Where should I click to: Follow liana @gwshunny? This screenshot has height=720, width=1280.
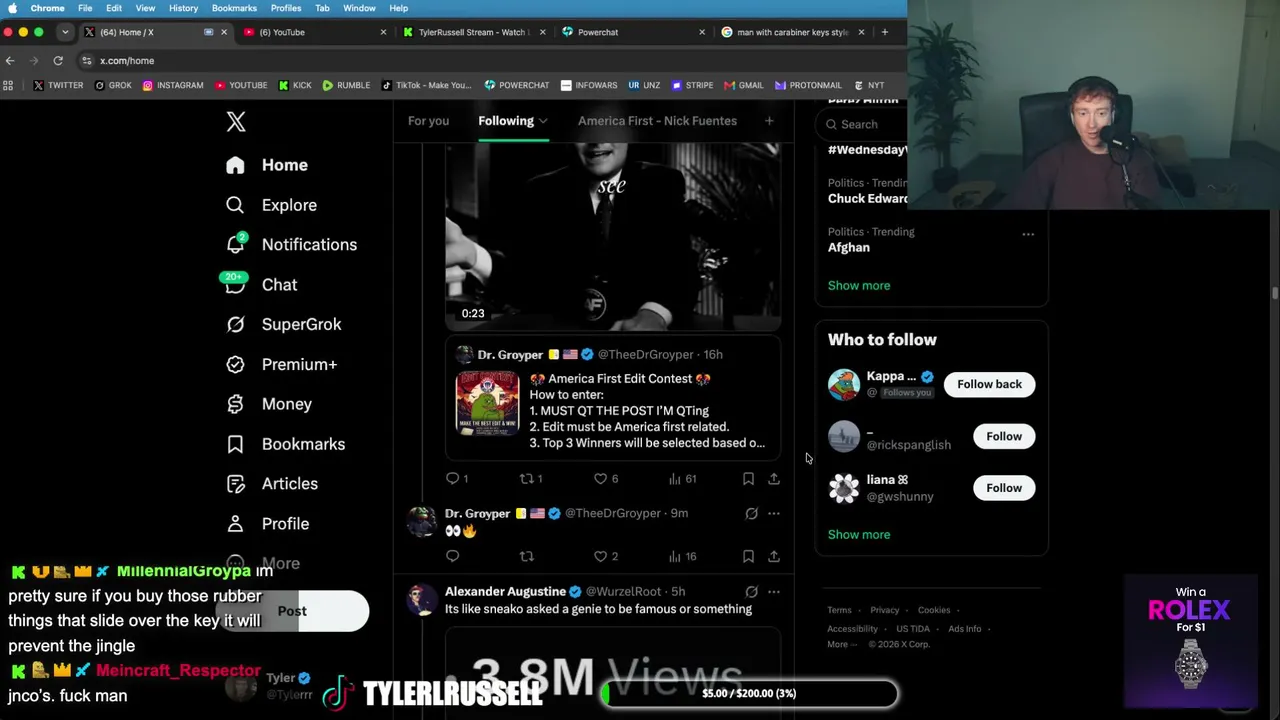coord(1004,488)
